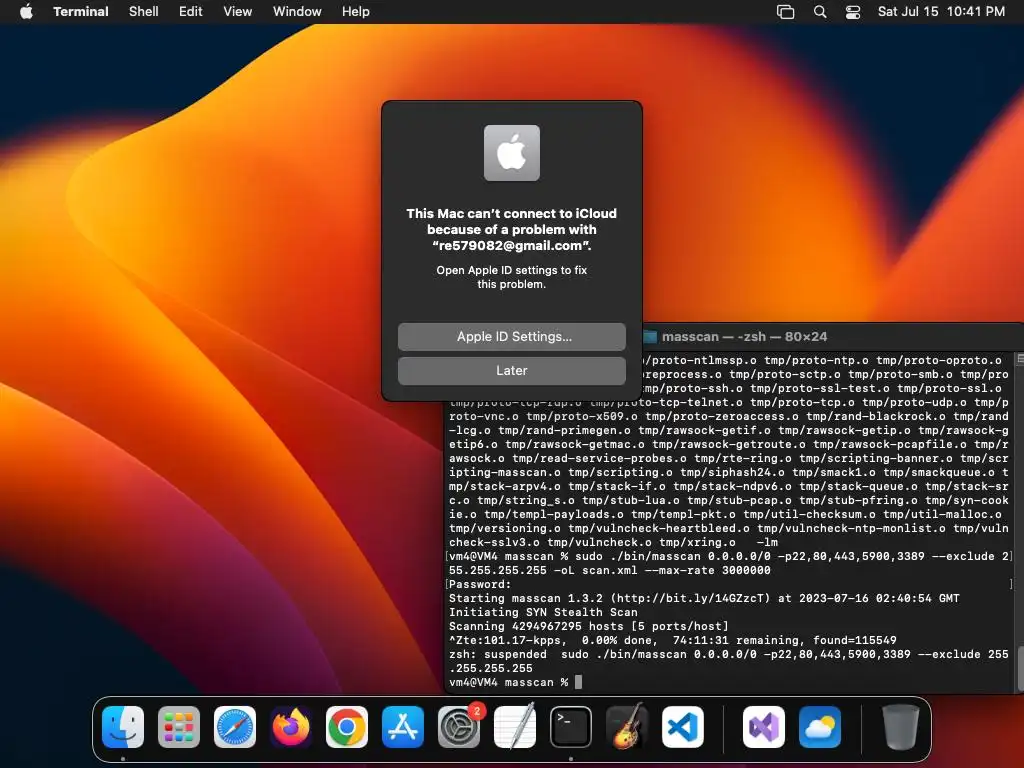The width and height of the screenshot is (1024, 768).
Task: Open the View menu
Action: [x=237, y=12]
